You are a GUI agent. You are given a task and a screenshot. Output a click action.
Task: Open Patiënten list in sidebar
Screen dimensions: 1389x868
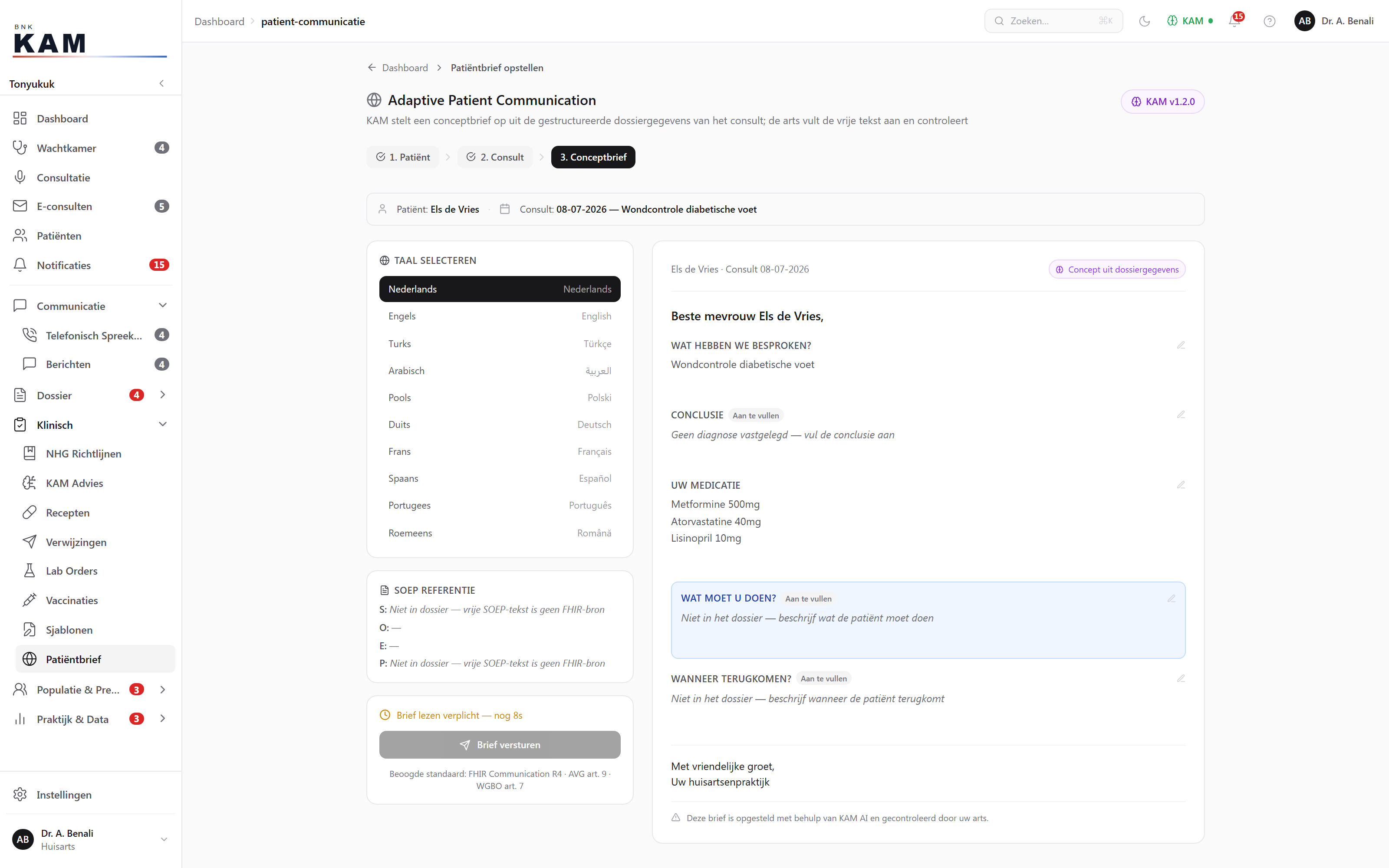(91, 235)
